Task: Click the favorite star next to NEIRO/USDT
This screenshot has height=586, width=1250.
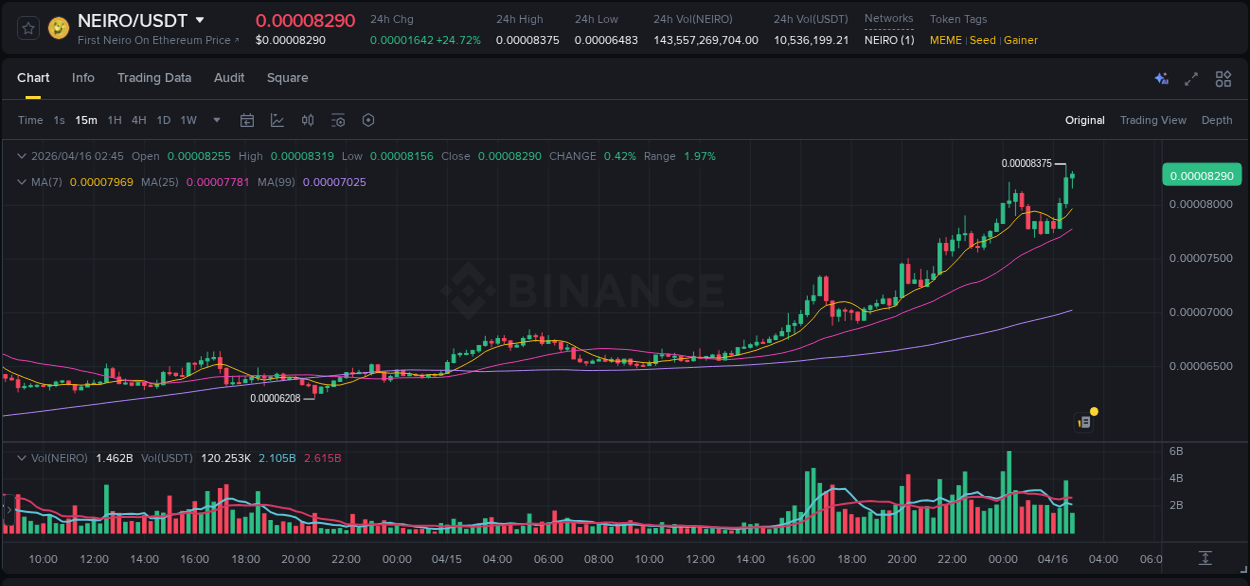Action: click(x=28, y=27)
